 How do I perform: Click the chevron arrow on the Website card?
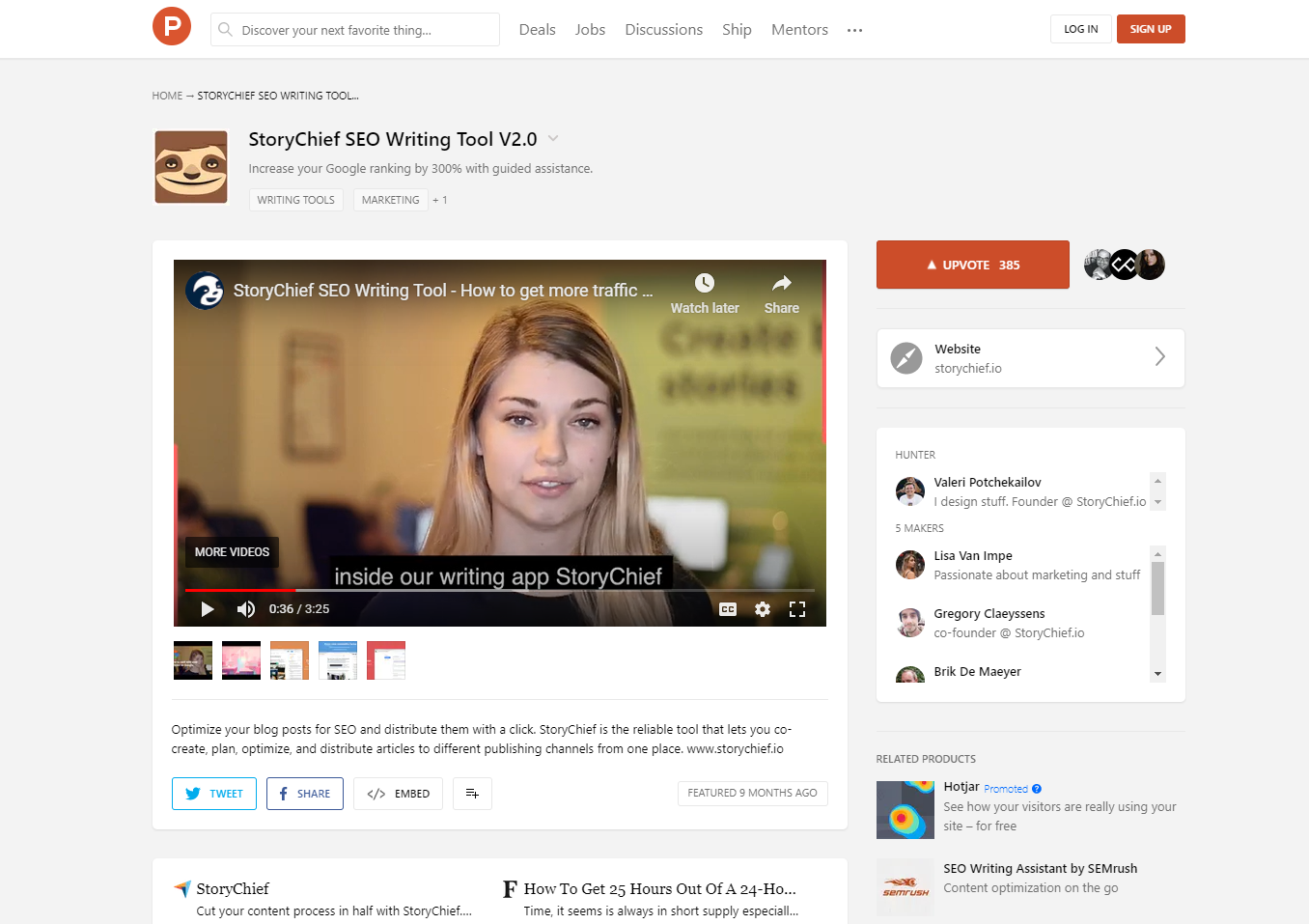[x=1159, y=356]
